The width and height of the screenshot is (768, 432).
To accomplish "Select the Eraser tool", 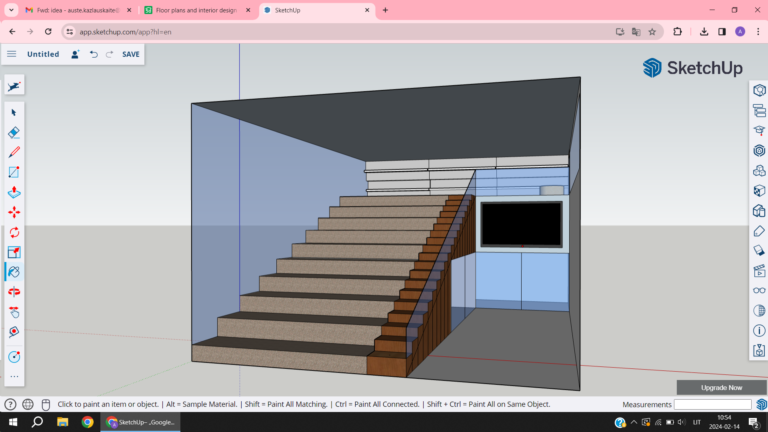I will coord(14,132).
